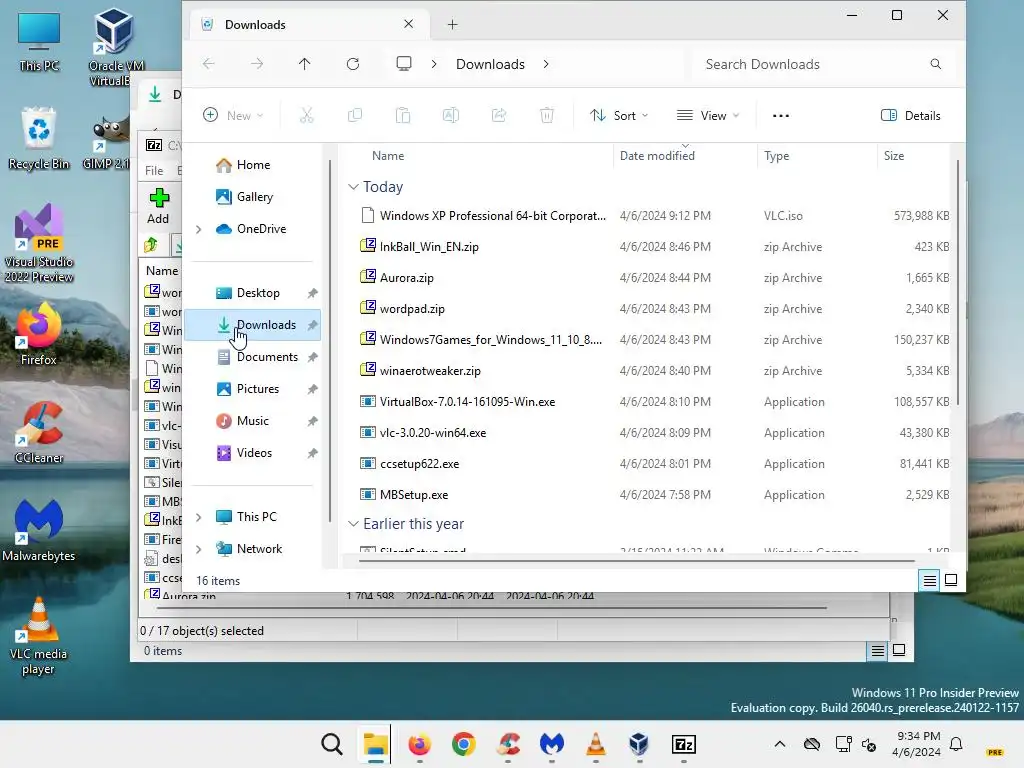Click the chevron after Downloads in address bar
Image resolution: width=1024 pixels, height=768 pixels.
(x=546, y=64)
